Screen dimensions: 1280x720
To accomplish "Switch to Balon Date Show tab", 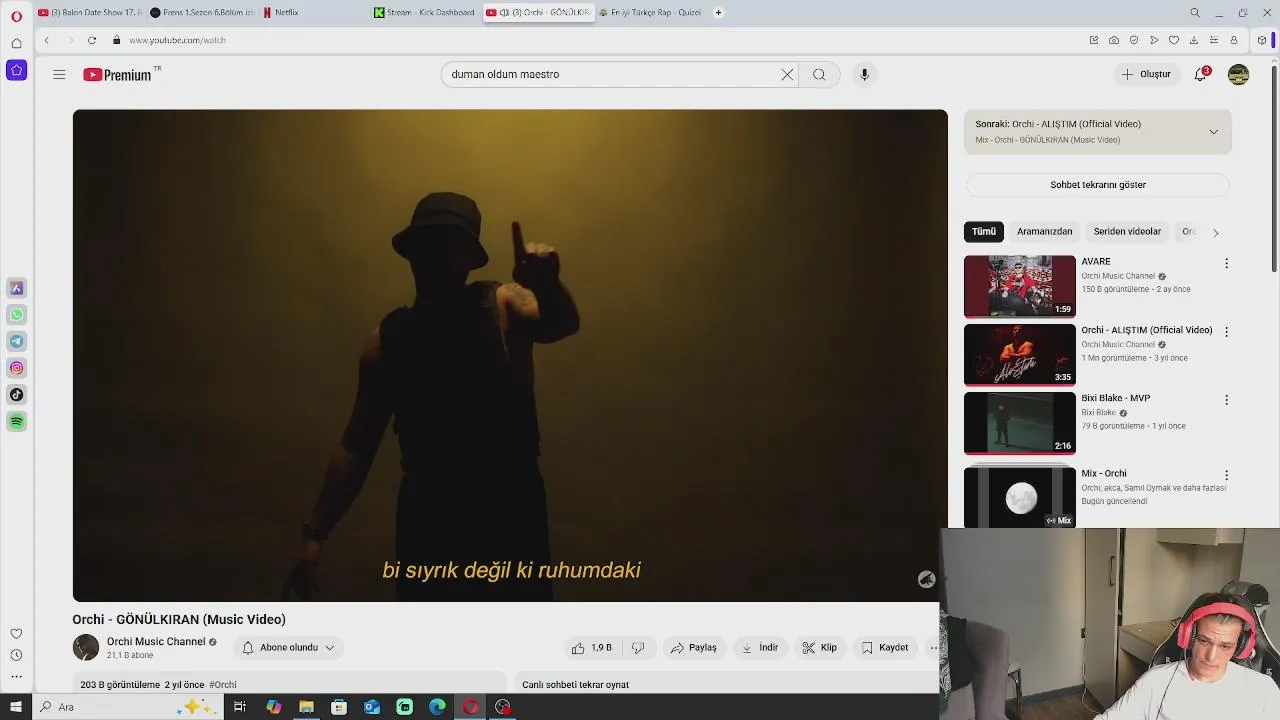I will pos(90,13).
